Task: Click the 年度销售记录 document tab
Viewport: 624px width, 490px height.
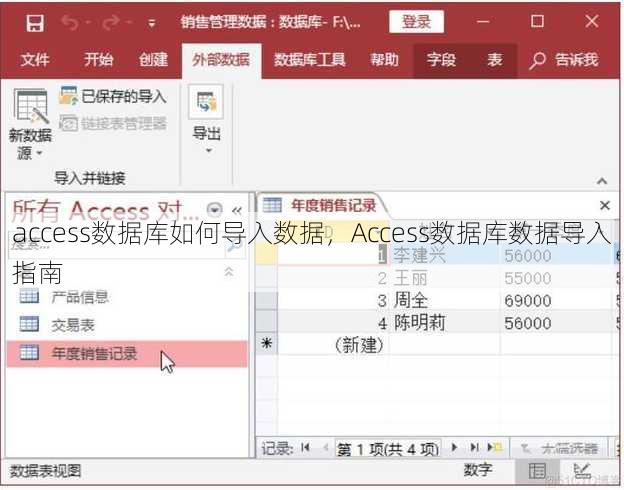Action: coord(320,205)
